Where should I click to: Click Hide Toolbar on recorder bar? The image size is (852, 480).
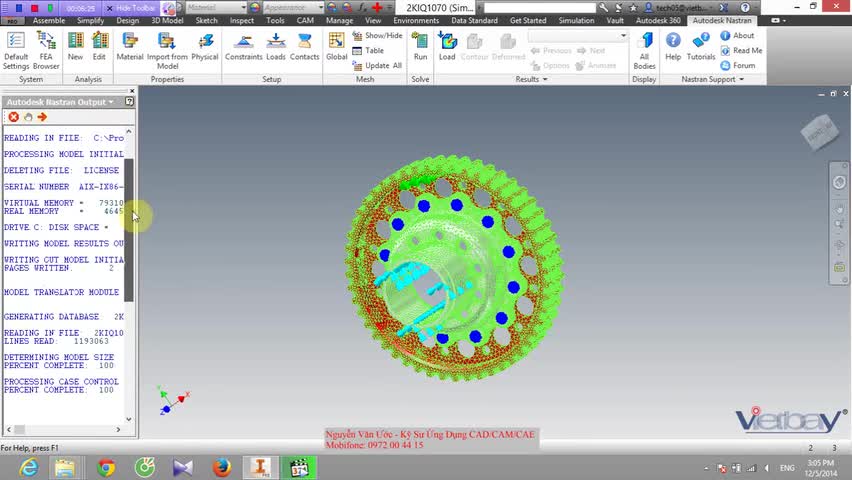131,8
